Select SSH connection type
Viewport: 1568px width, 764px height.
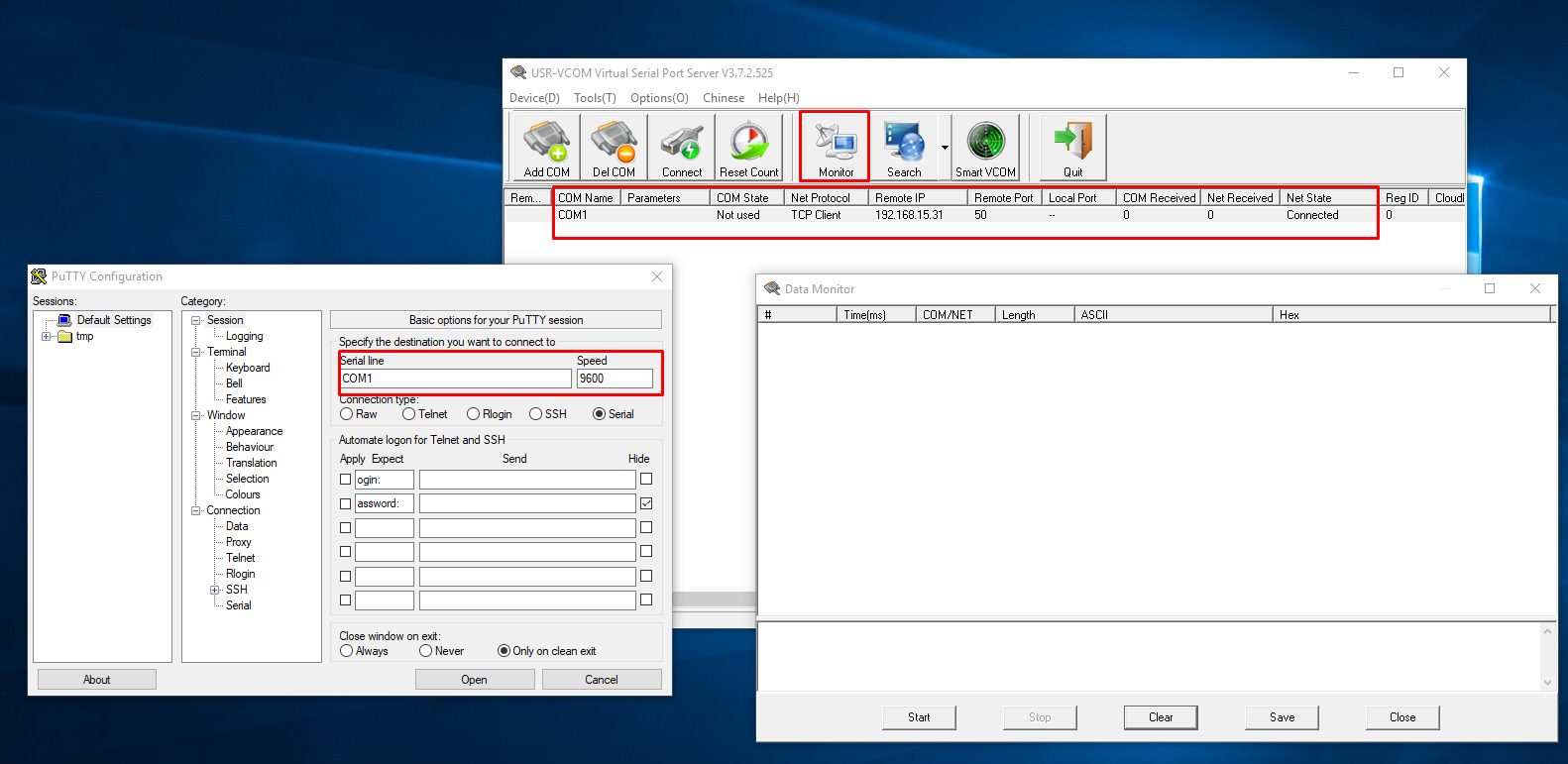535,414
